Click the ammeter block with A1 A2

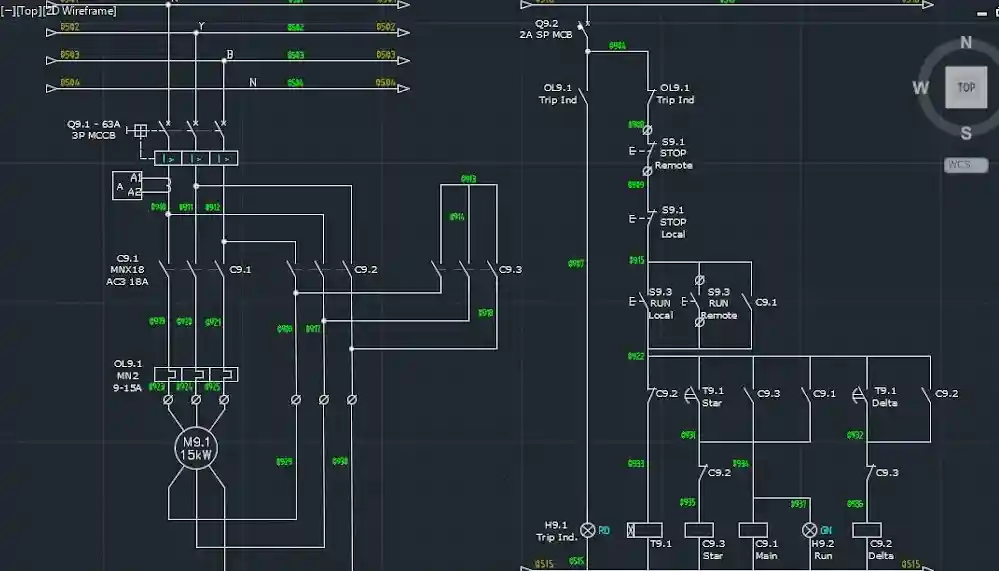(x=128, y=185)
